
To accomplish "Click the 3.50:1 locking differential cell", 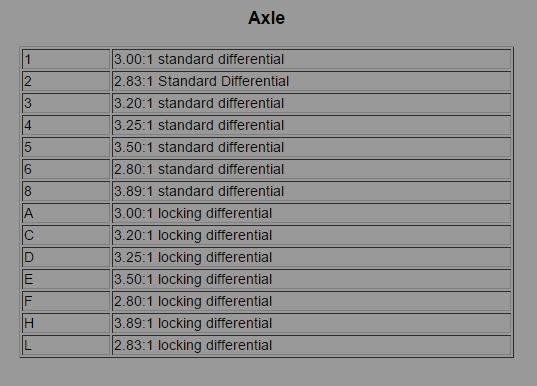I will click(311, 279).
